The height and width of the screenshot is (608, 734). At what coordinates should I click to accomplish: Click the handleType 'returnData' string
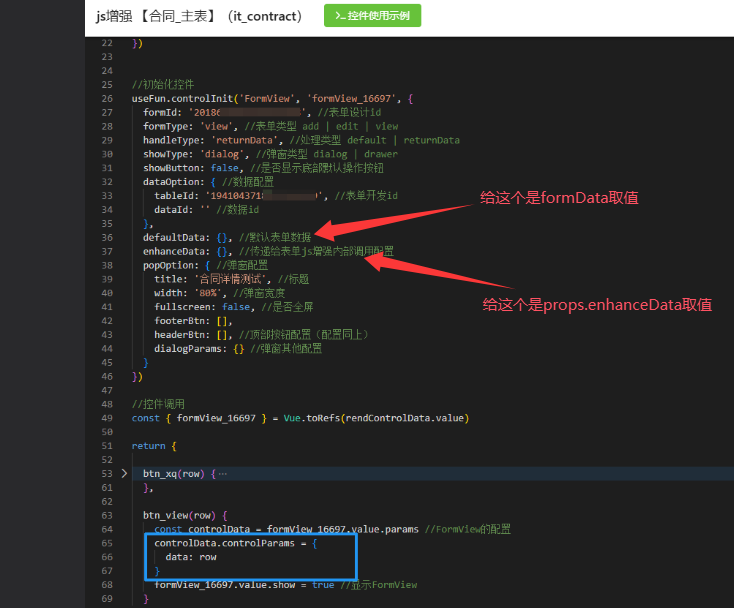point(244,141)
